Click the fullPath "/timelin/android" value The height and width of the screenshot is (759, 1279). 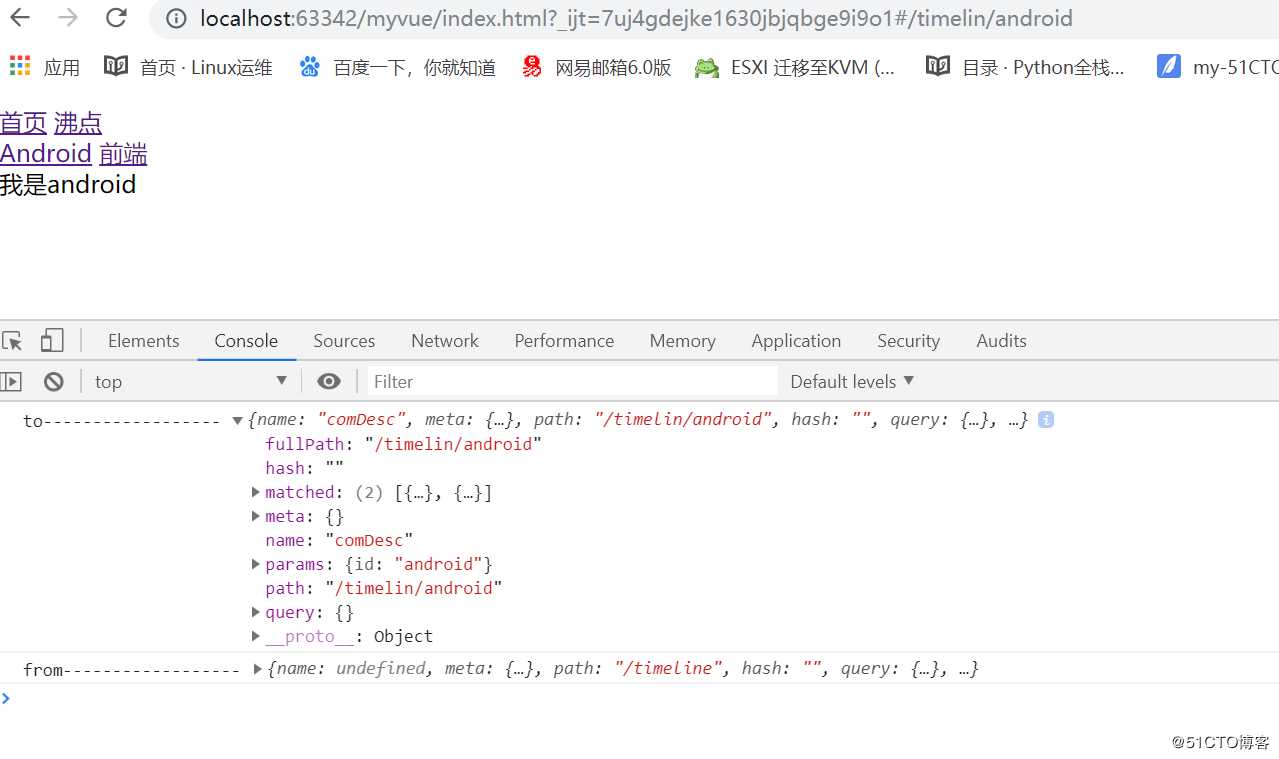(453, 444)
